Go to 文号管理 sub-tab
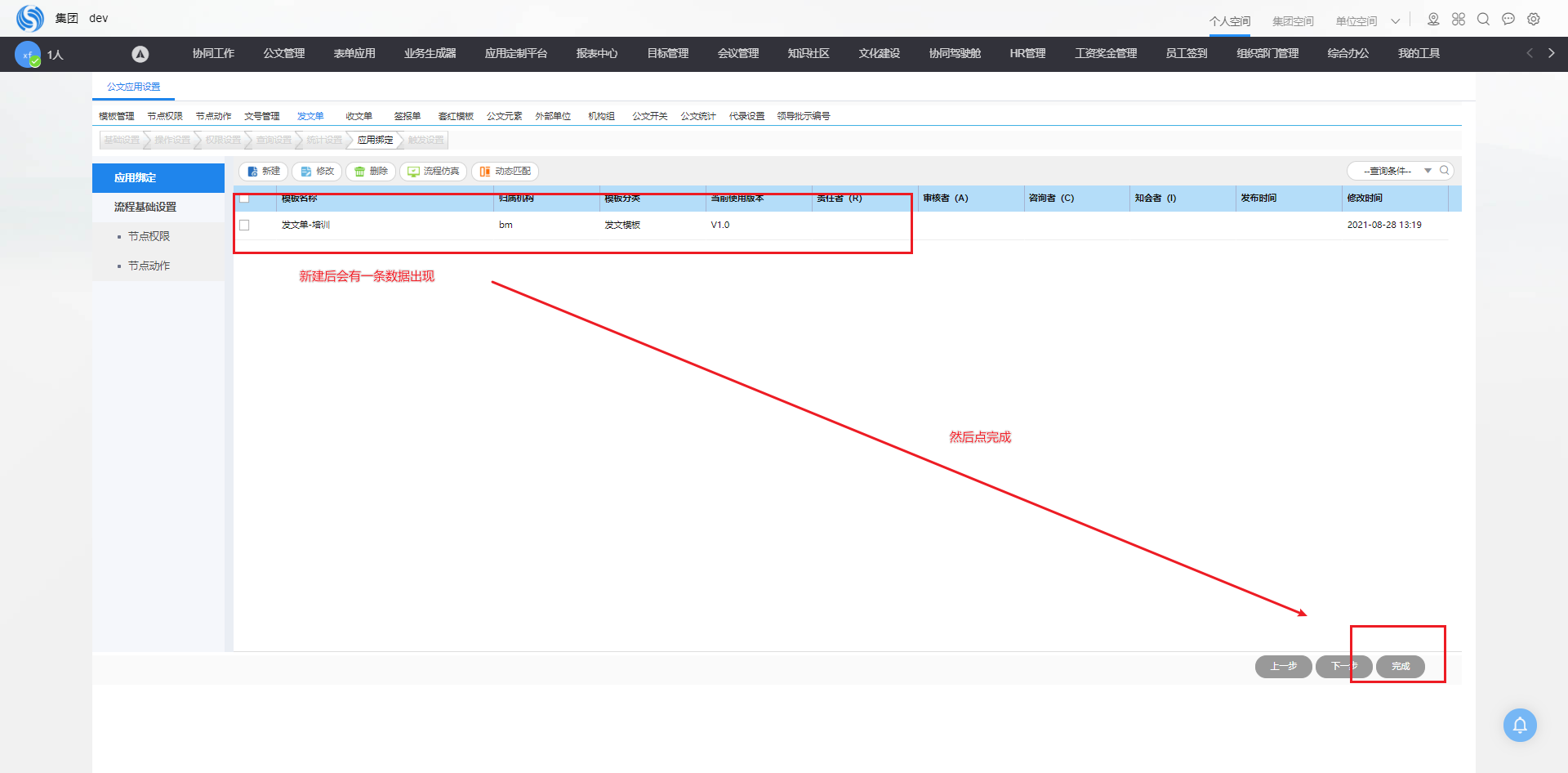 (x=262, y=116)
